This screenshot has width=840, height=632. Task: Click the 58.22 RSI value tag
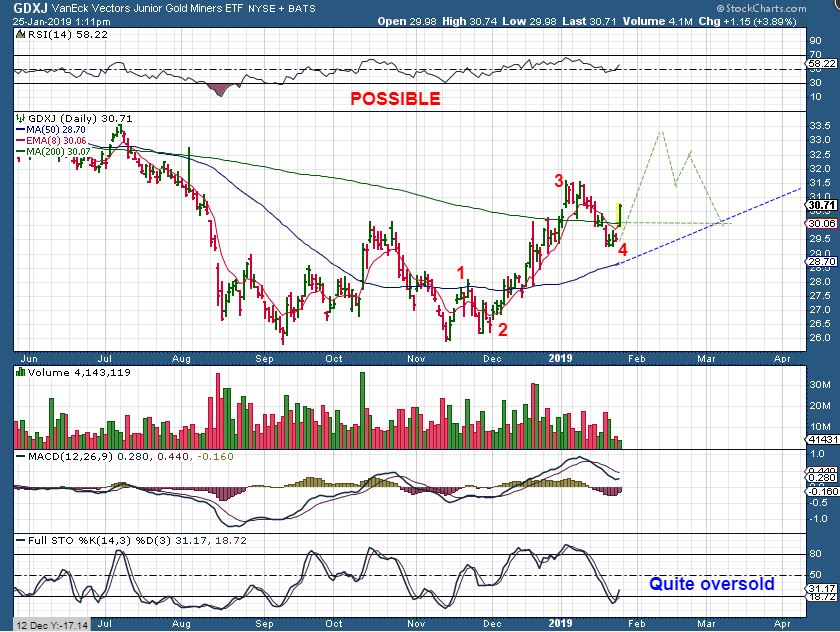[x=822, y=63]
